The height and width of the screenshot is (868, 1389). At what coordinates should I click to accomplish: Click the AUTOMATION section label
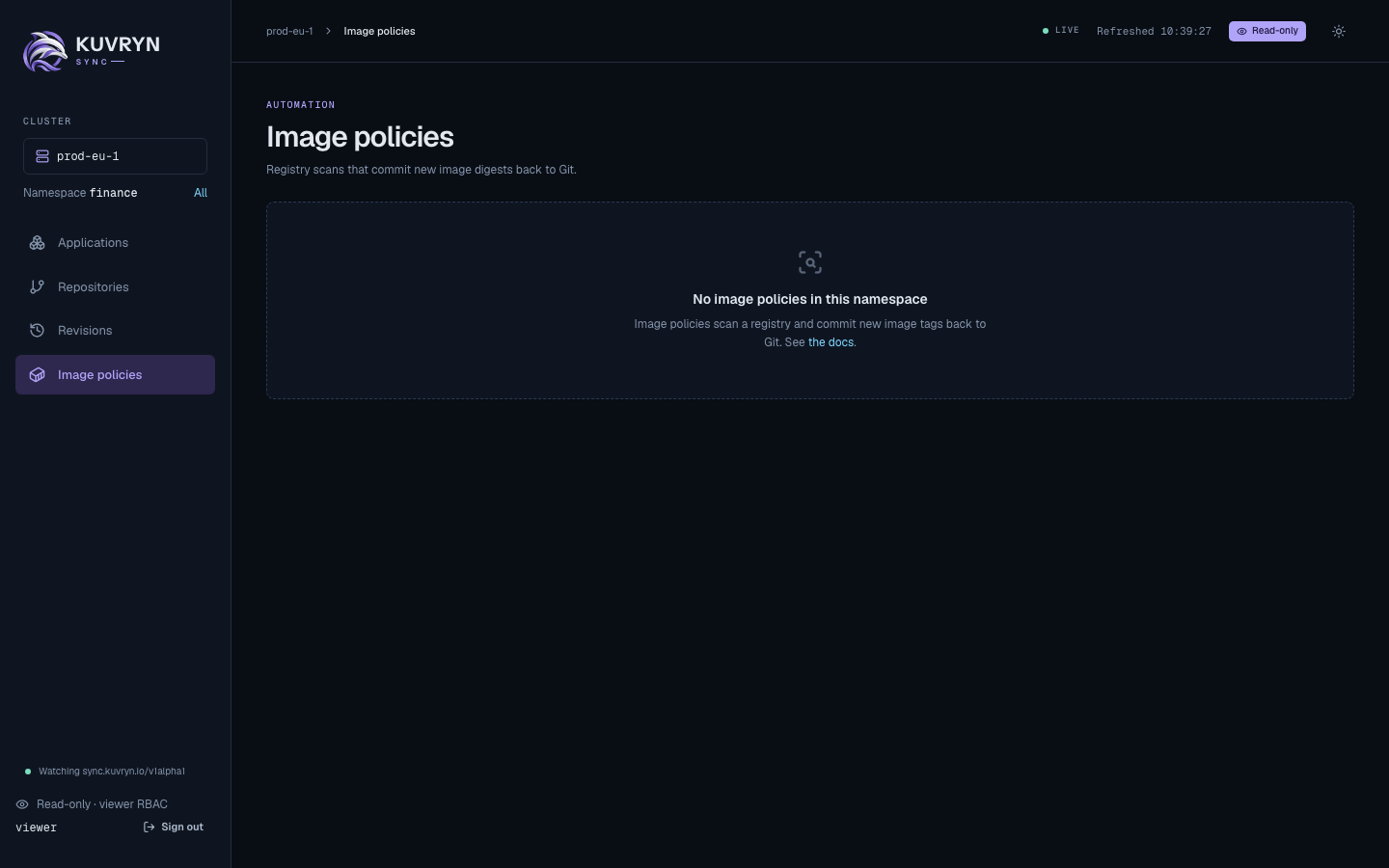point(301,104)
